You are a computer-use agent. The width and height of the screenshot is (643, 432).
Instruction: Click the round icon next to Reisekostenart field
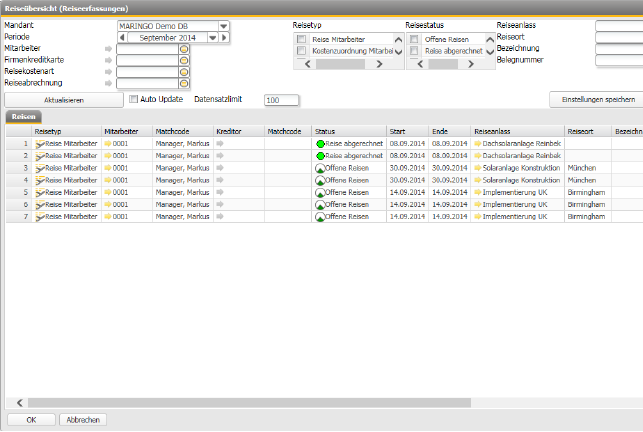click(184, 72)
